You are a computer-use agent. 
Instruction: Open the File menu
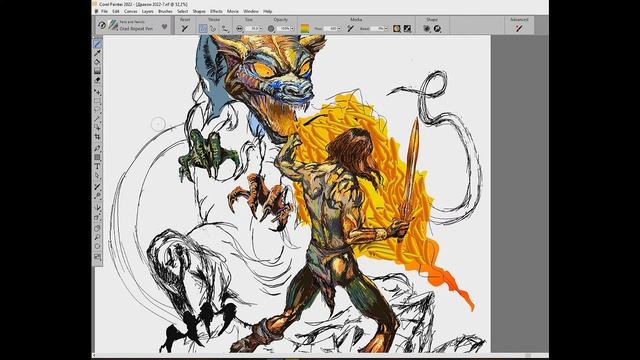coord(104,11)
